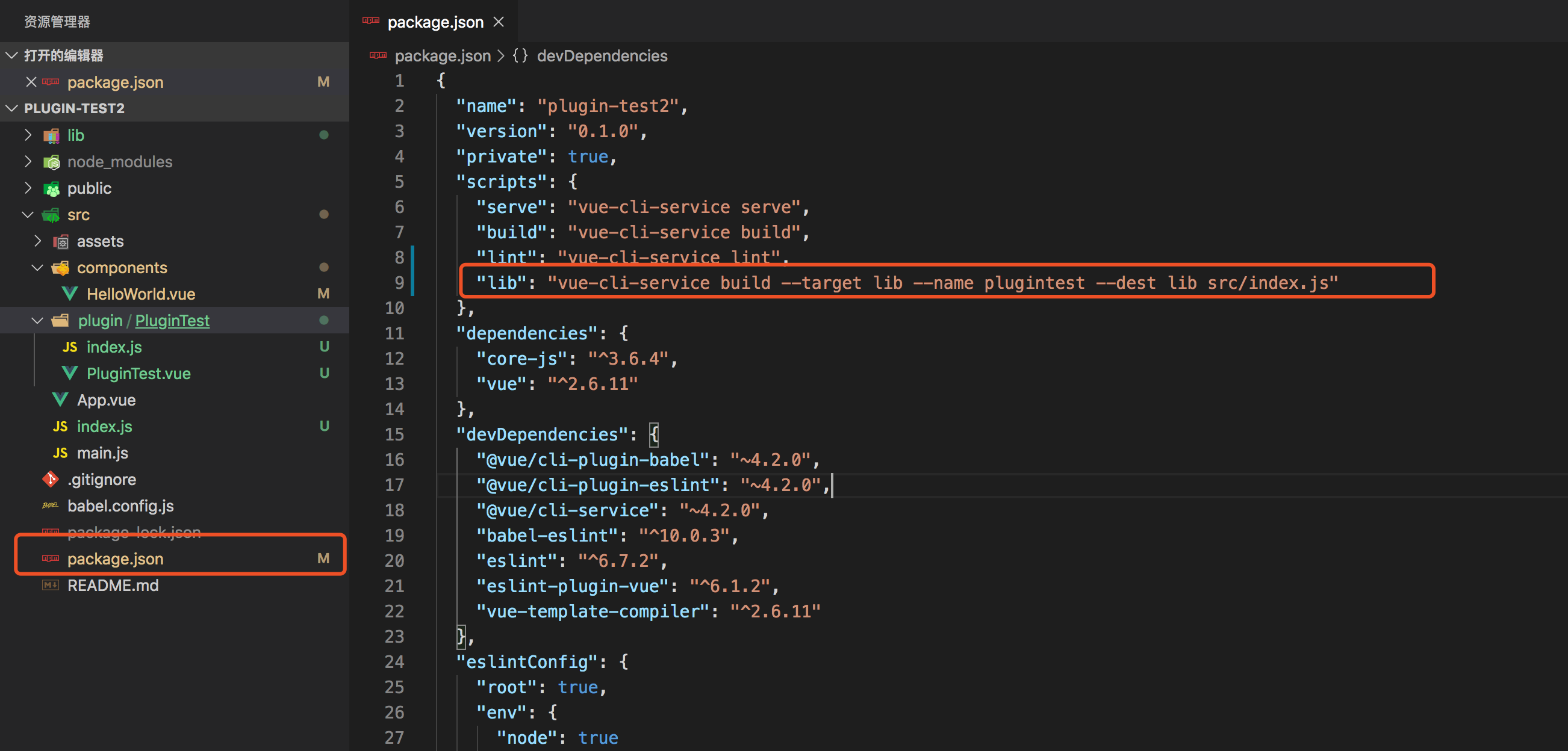Click the npm icon in breadcrumb bar

click(378, 56)
